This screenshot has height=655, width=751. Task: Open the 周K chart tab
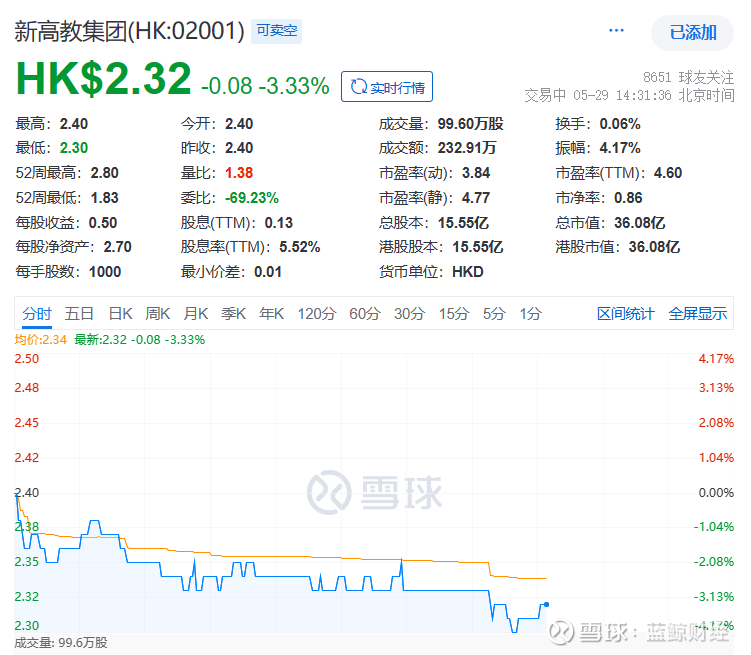click(158, 314)
